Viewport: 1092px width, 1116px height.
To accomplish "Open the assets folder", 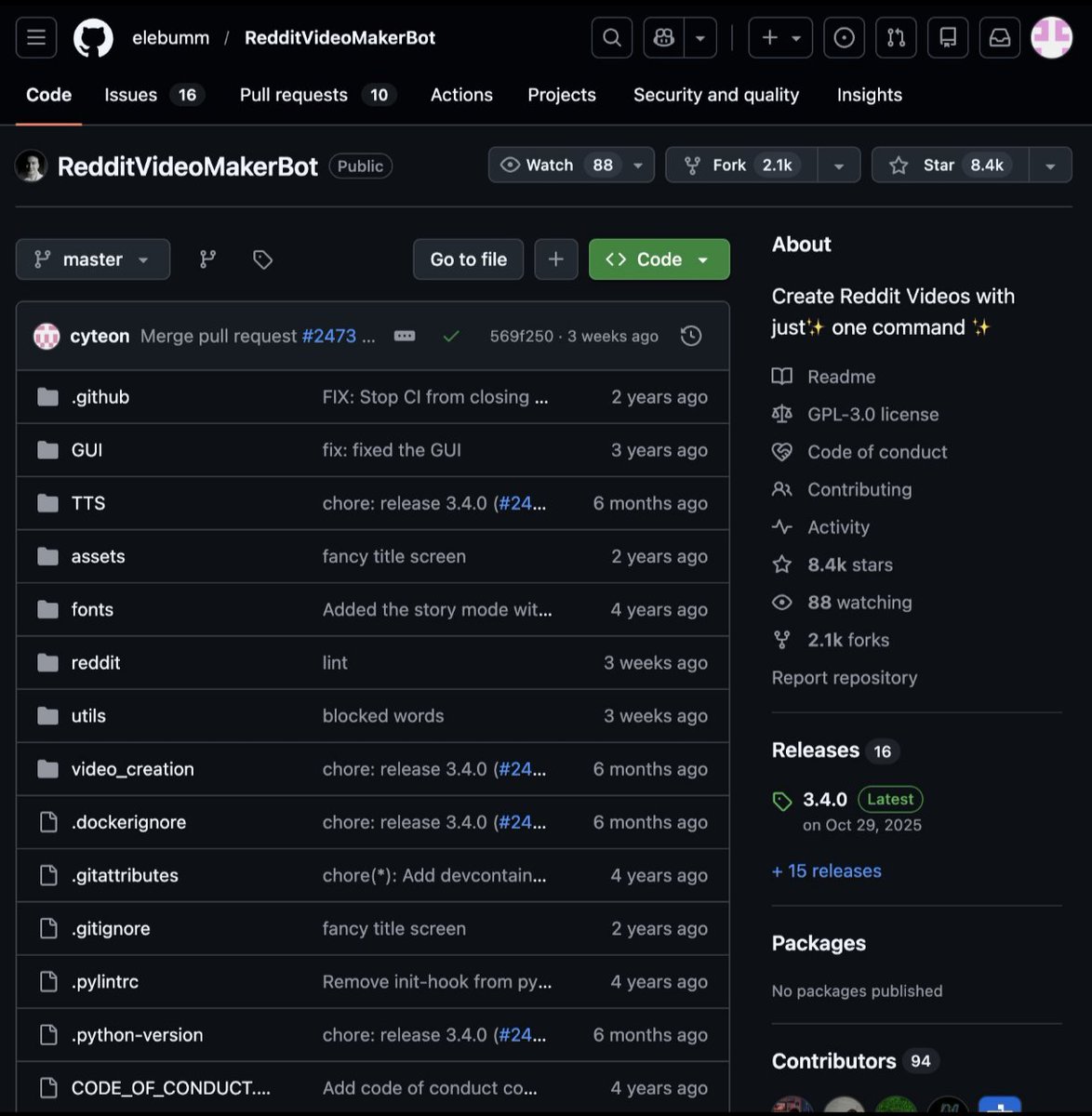I will (x=98, y=556).
